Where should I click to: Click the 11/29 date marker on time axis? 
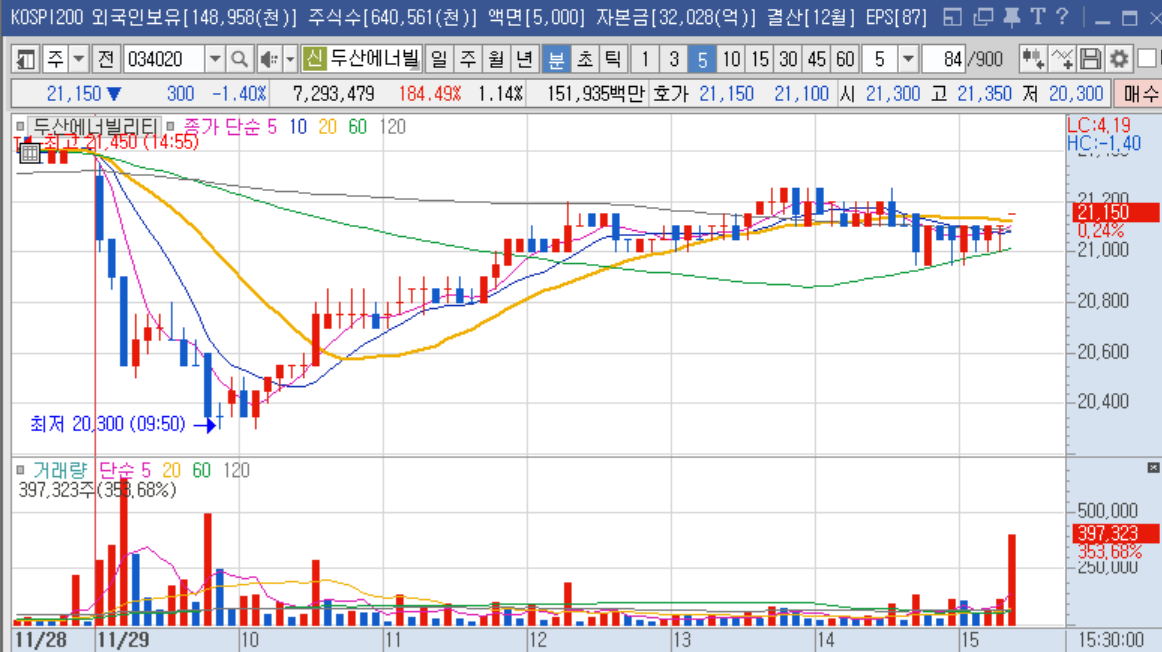[x=123, y=640]
